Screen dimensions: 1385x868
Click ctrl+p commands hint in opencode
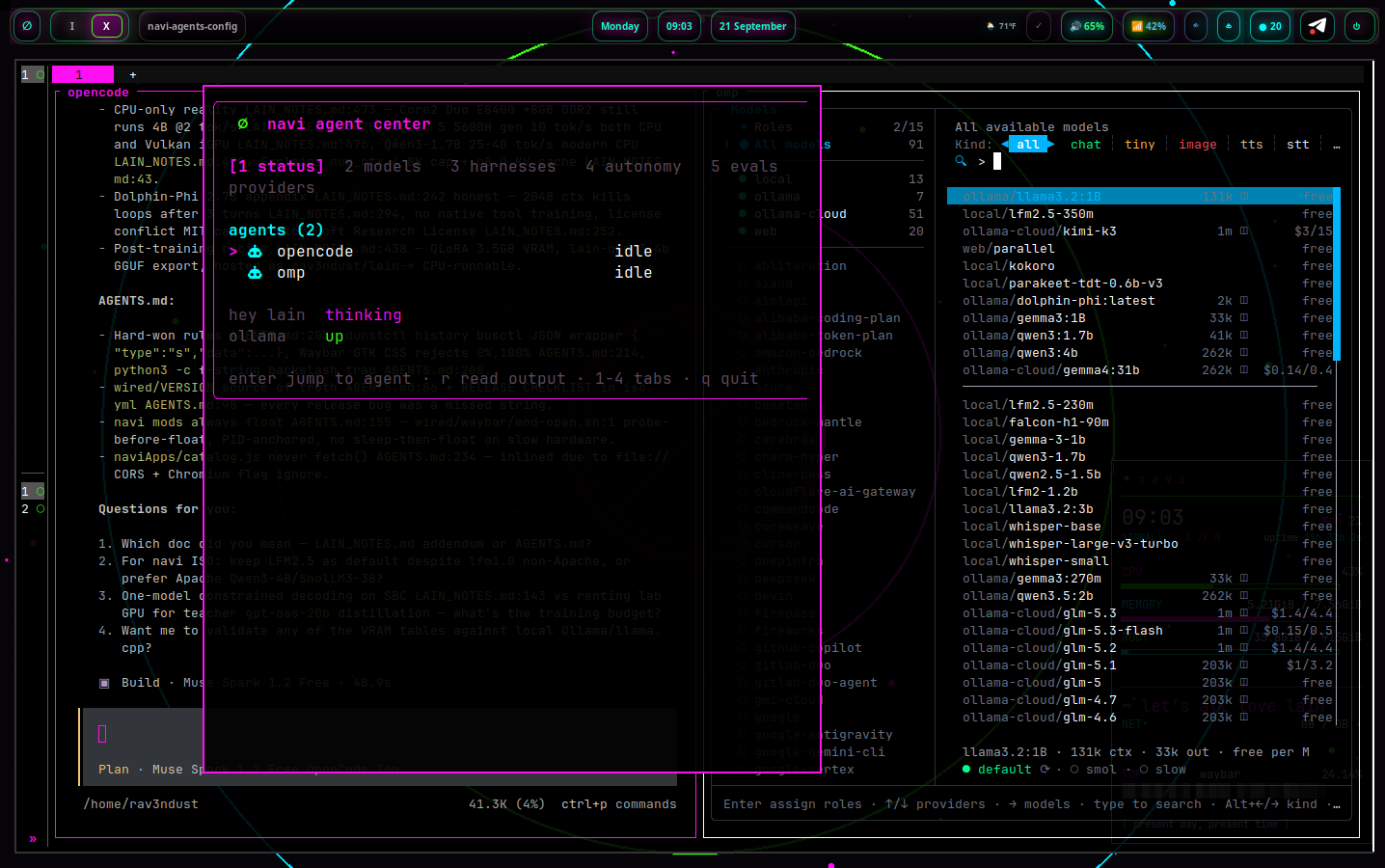coord(619,804)
